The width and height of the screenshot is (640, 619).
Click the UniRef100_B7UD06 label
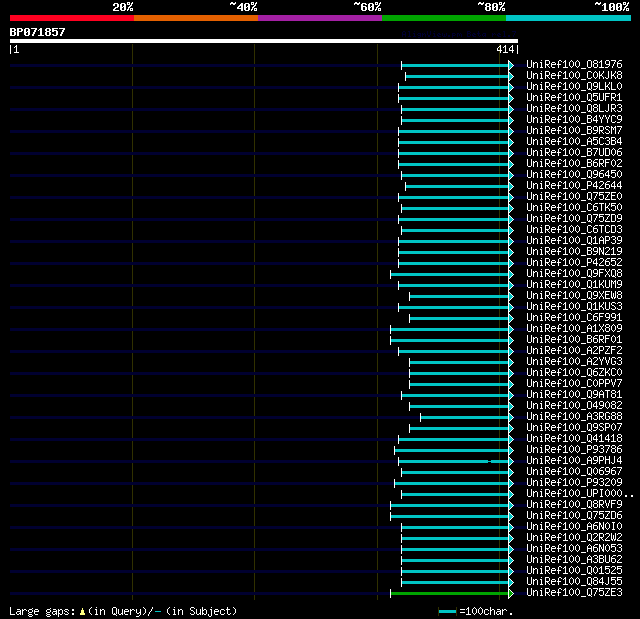click(574, 153)
